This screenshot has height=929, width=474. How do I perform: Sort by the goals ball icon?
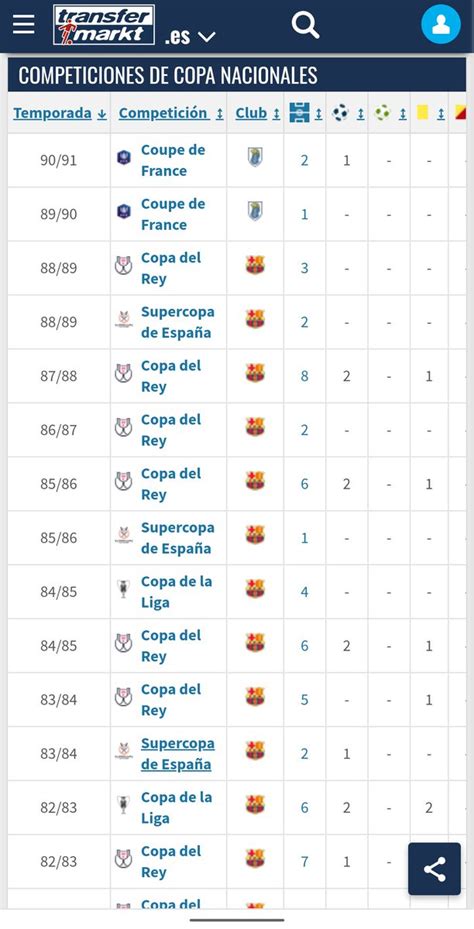(341, 112)
